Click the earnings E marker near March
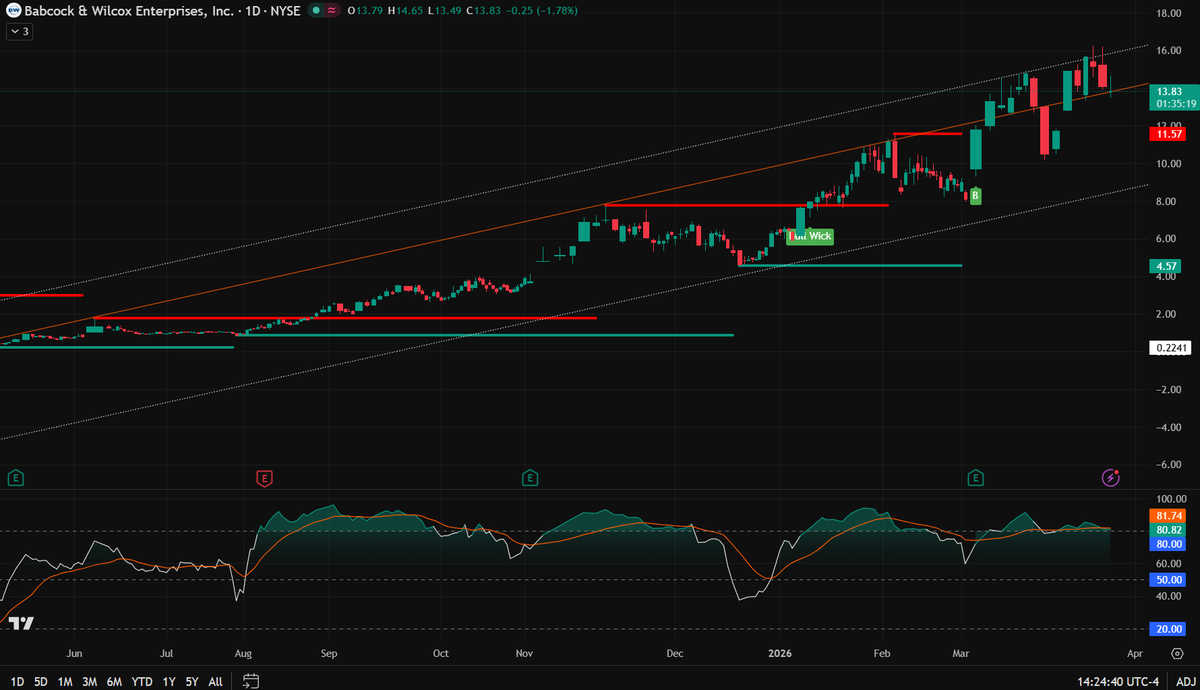 coord(975,478)
